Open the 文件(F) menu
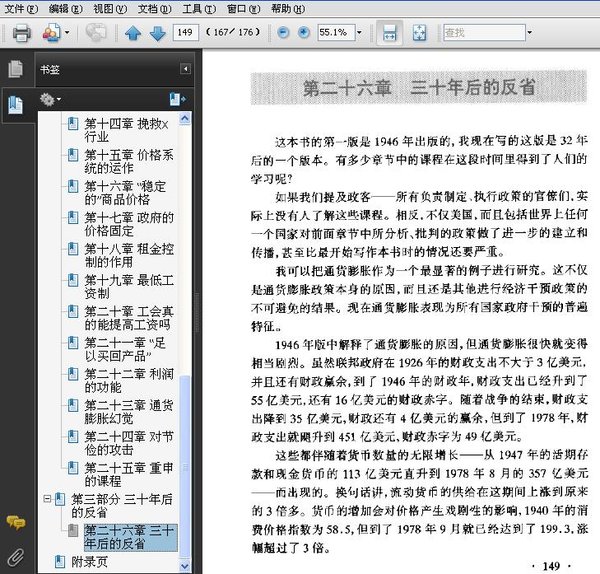600x574 pixels. (x=21, y=8)
